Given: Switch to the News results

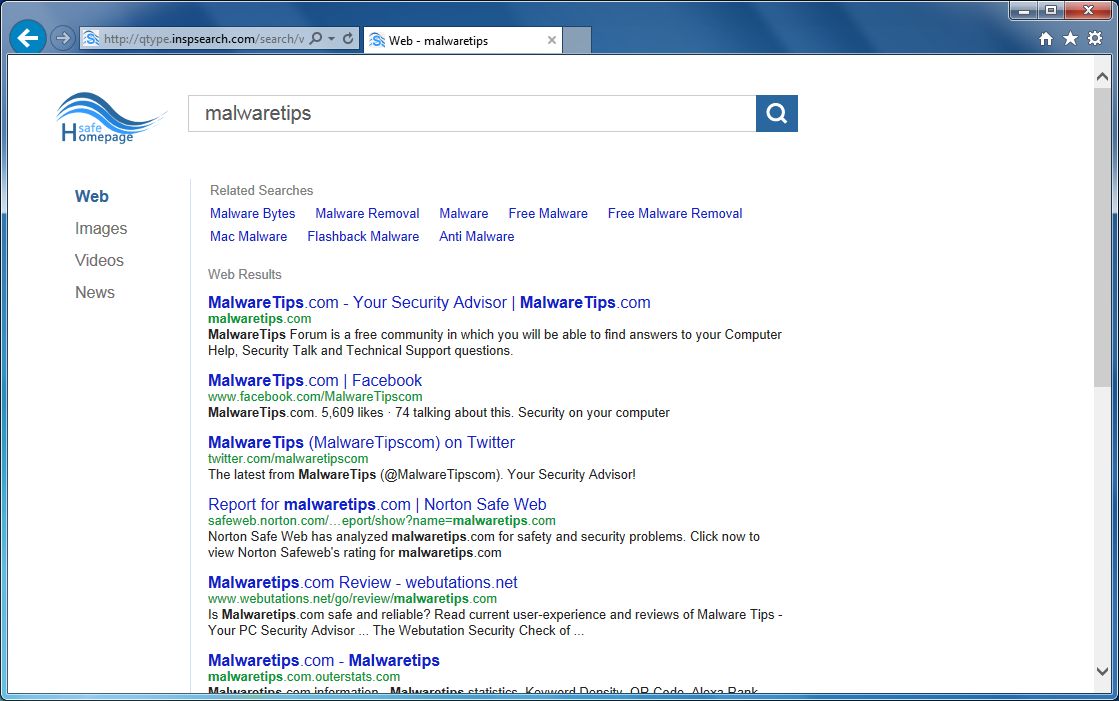Looking at the screenshot, I should pos(95,292).
